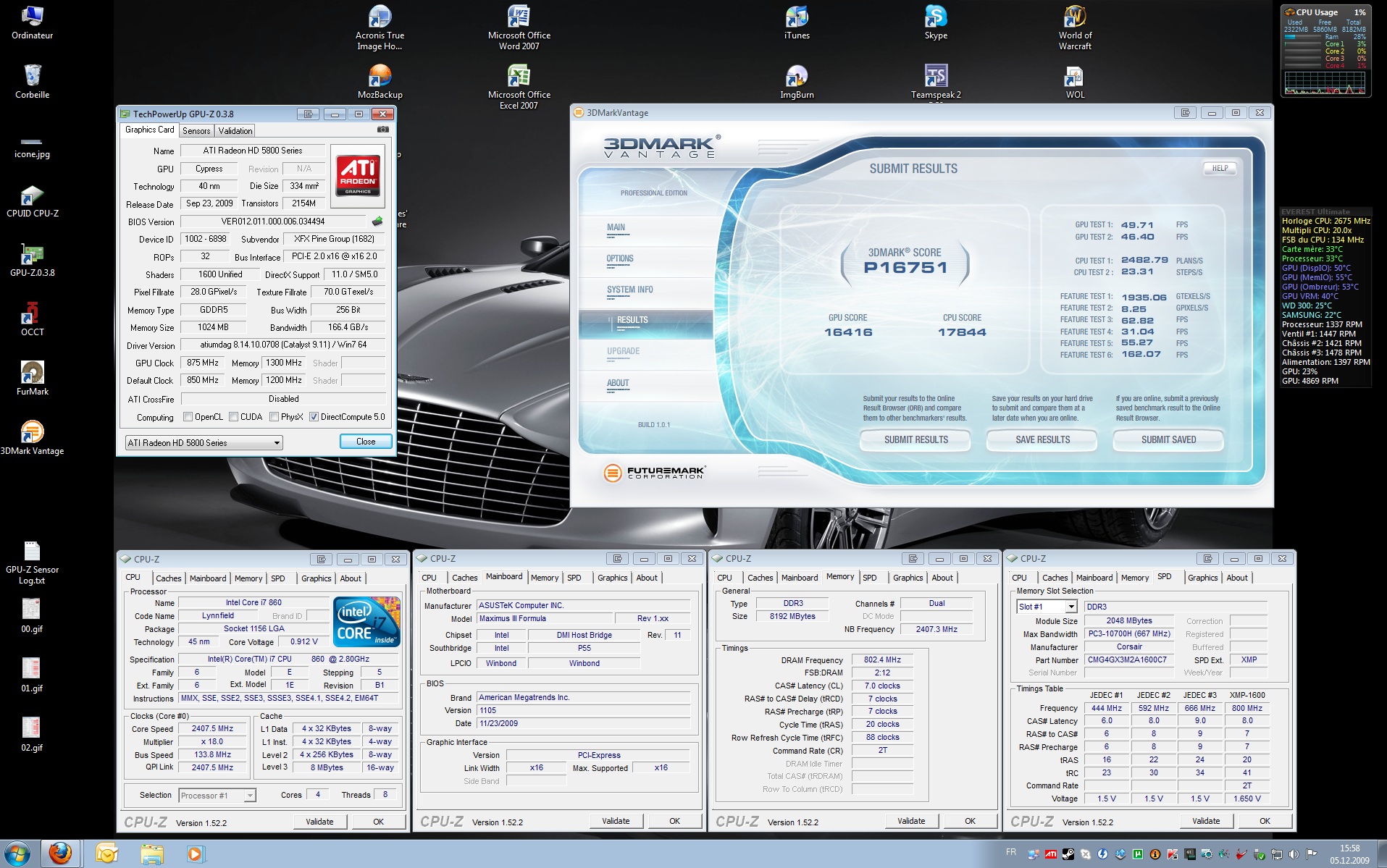1387x868 pixels.
Task: Enable the OpenCL checkbox
Action: click(x=188, y=417)
